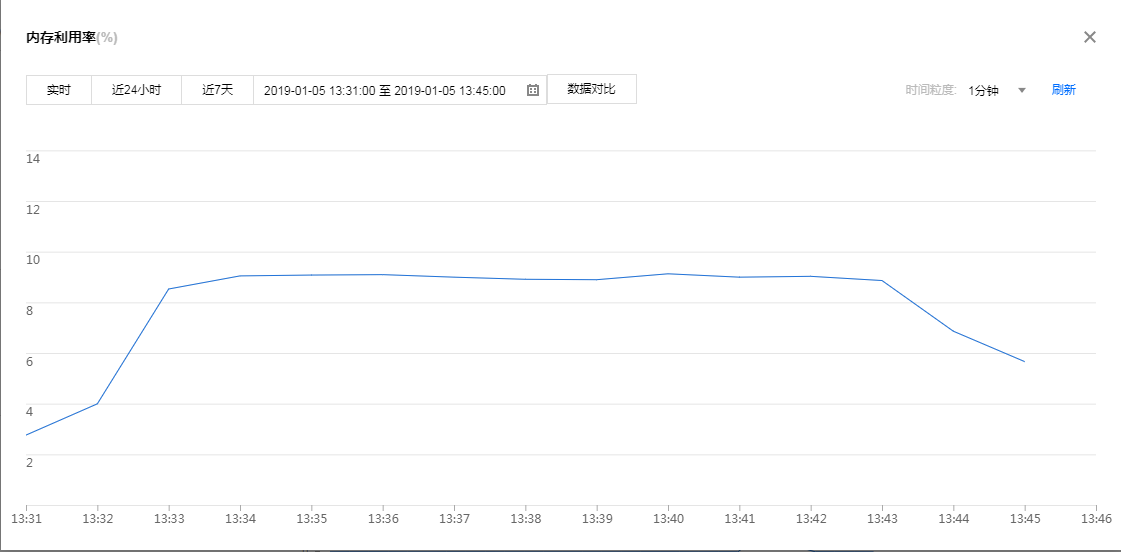
Task: Select the 近24小时 time range
Action: 136,90
